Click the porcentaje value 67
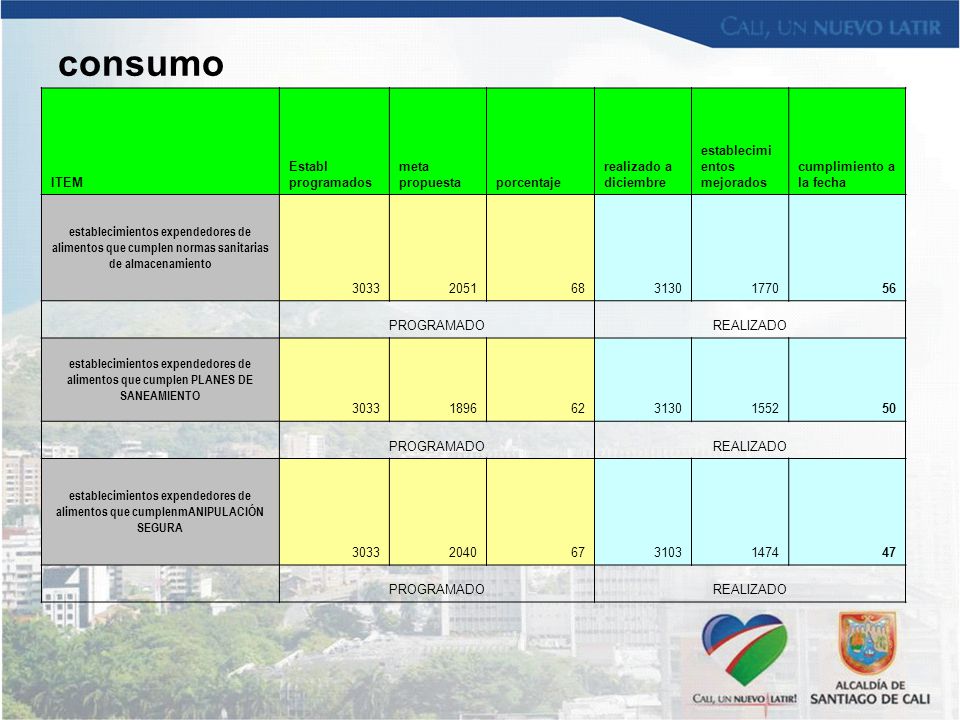 577,552
